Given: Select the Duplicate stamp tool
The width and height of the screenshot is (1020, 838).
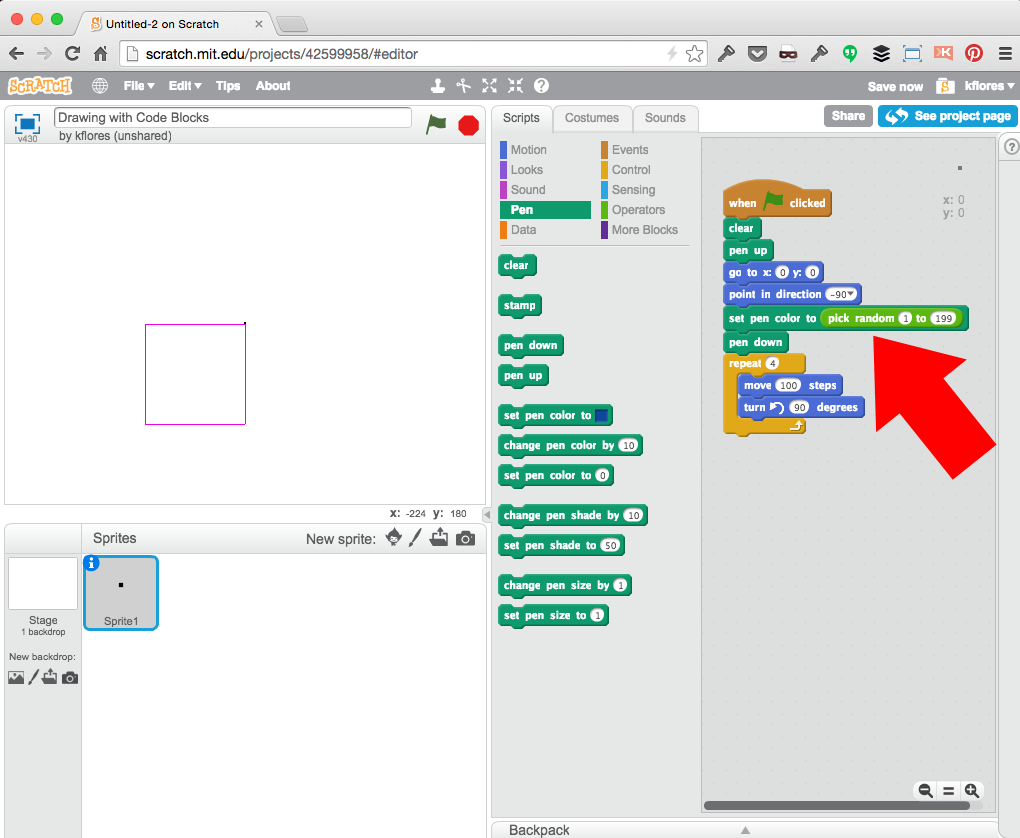Looking at the screenshot, I should pos(438,85).
